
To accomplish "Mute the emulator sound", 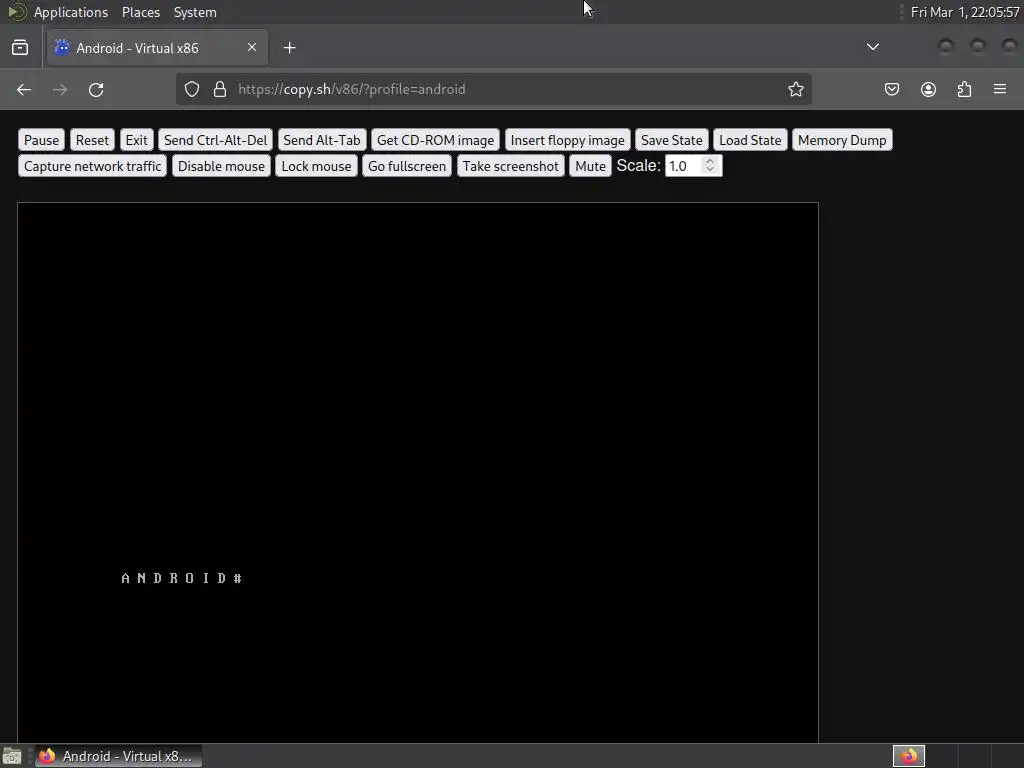I will click(x=590, y=166).
